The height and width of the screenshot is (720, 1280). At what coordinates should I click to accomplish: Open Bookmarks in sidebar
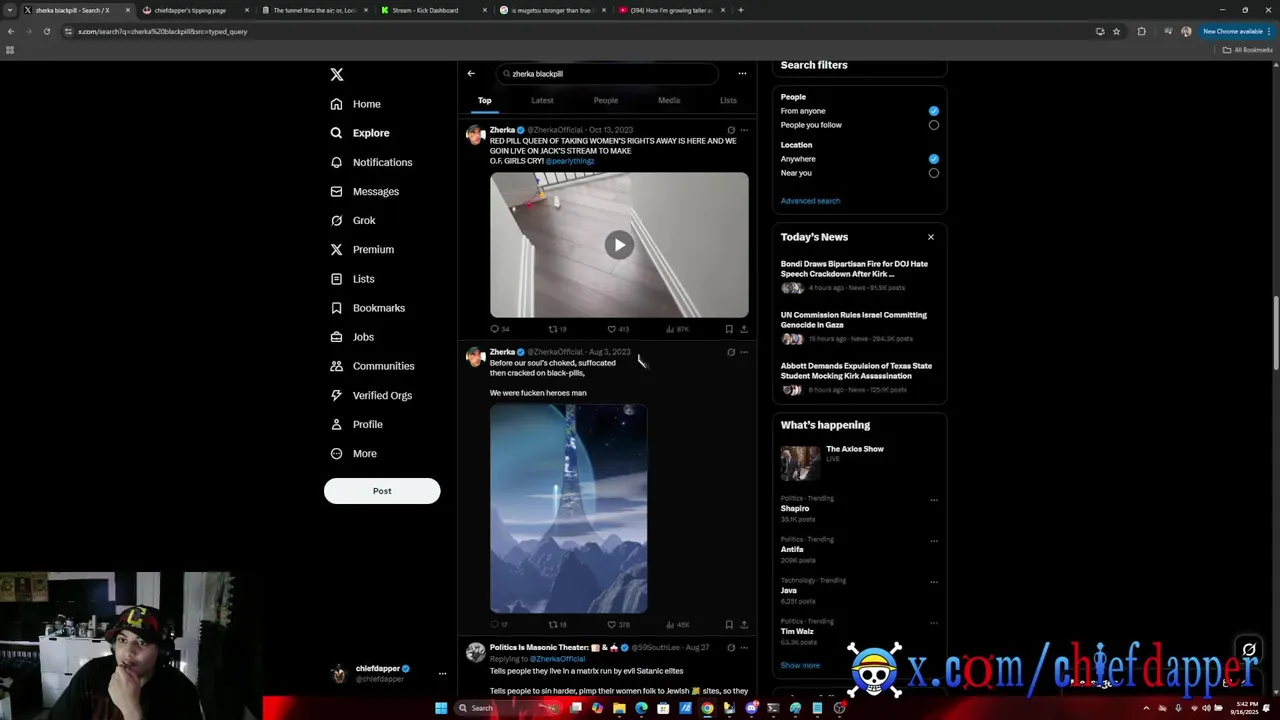tap(367, 308)
